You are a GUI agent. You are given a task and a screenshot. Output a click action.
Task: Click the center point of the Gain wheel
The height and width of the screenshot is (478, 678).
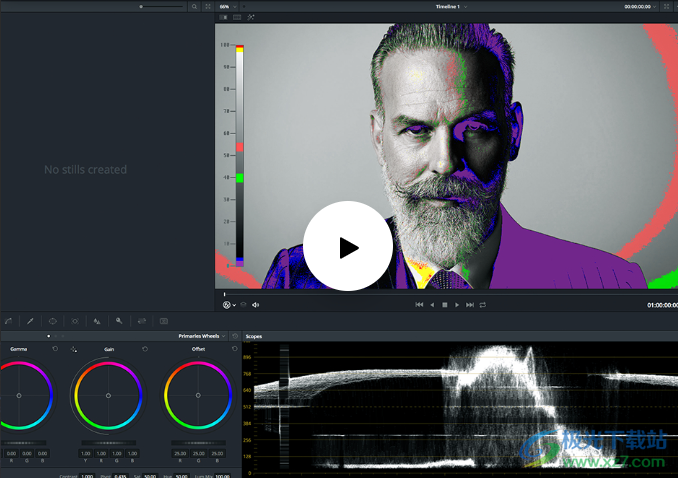tap(109, 395)
